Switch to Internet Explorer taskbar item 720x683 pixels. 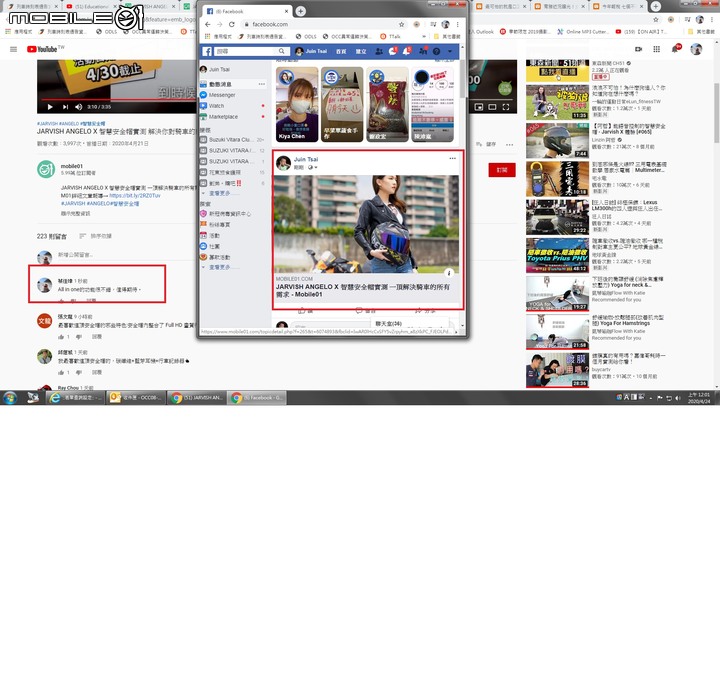tap(76, 398)
